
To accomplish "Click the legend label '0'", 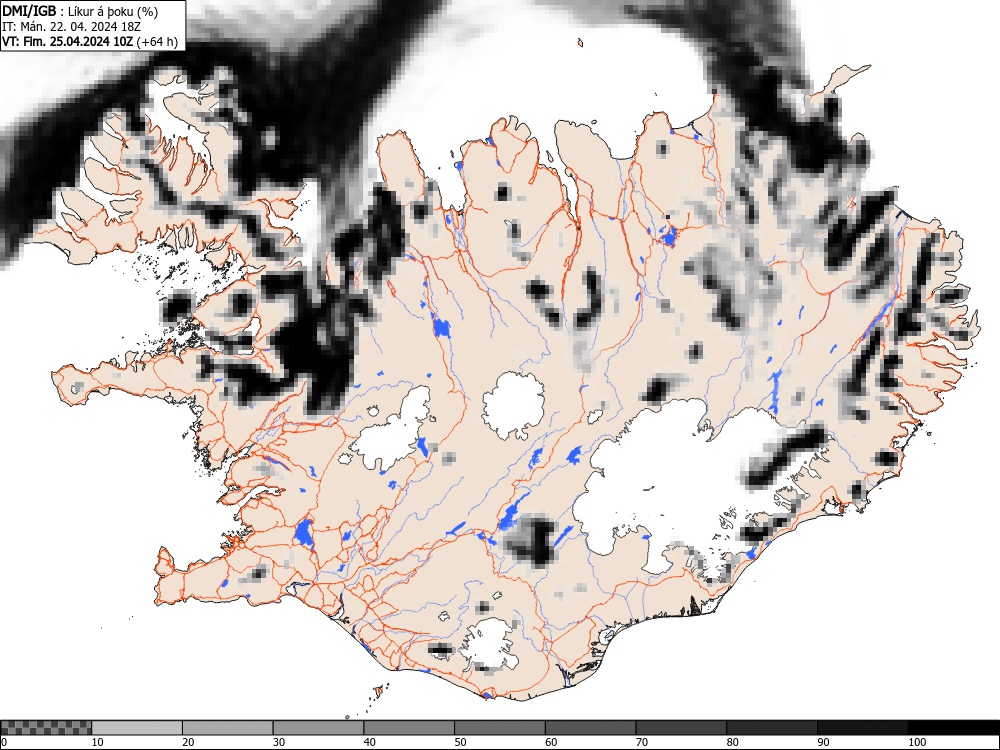I will click(x=4, y=742).
